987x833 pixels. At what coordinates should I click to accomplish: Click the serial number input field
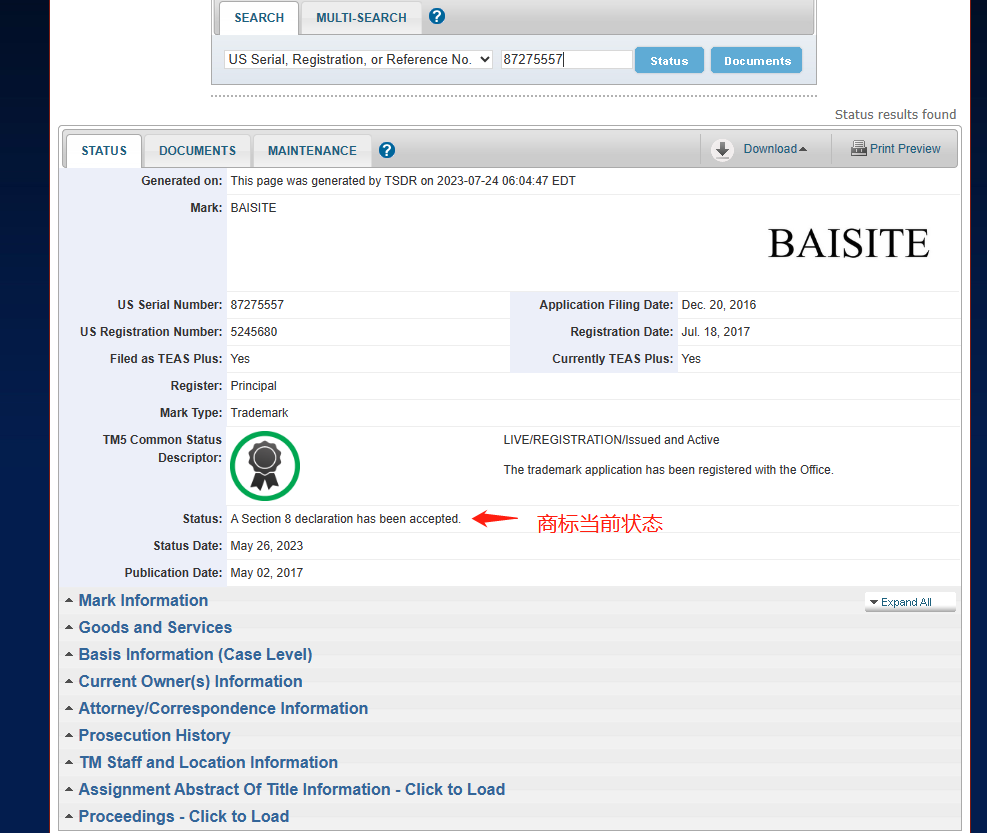[x=566, y=60]
